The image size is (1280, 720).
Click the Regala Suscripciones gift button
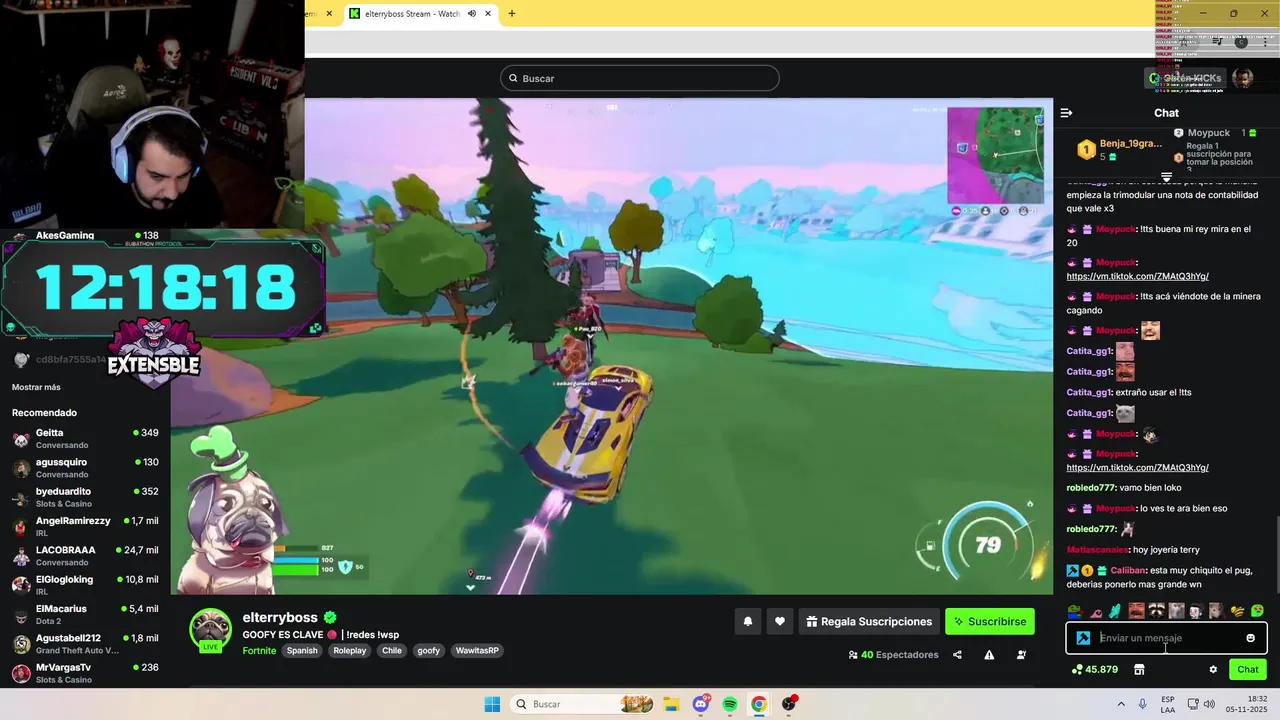pyautogui.click(x=869, y=621)
